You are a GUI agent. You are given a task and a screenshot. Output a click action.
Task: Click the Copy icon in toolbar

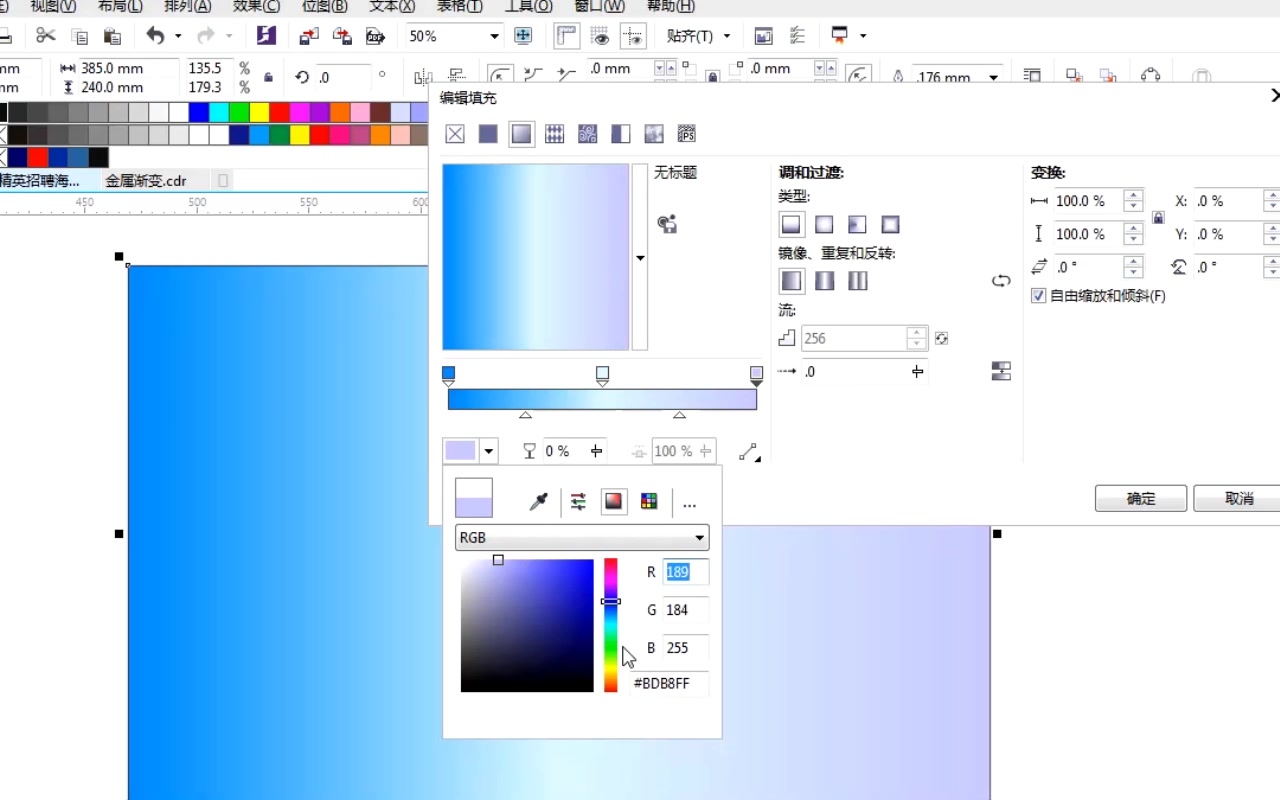click(x=80, y=36)
